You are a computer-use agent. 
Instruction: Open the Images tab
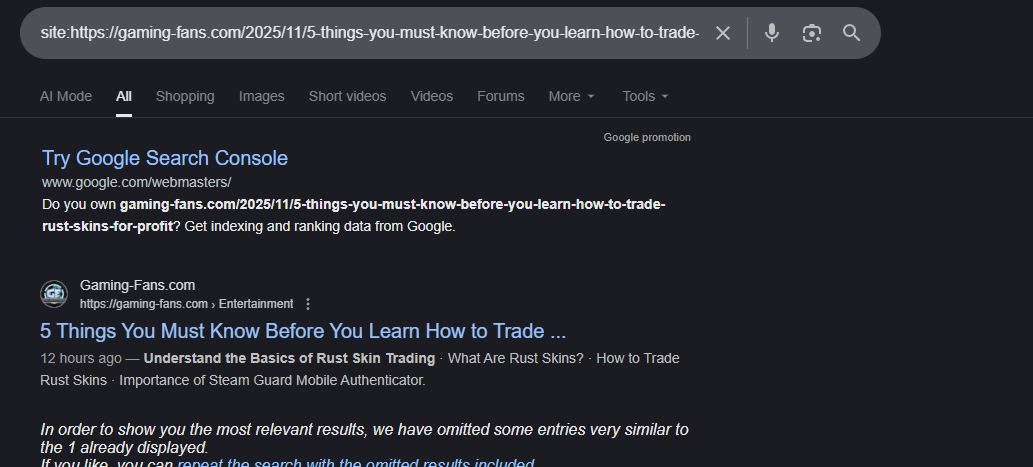pyautogui.click(x=262, y=96)
